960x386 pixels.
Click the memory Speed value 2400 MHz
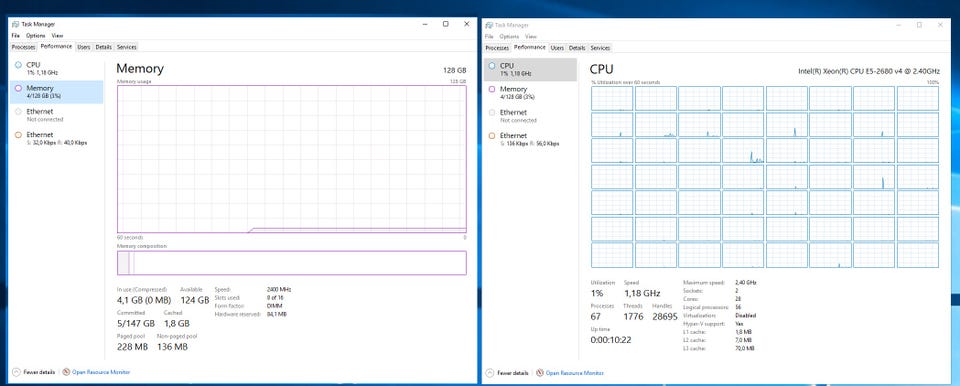tap(279, 289)
